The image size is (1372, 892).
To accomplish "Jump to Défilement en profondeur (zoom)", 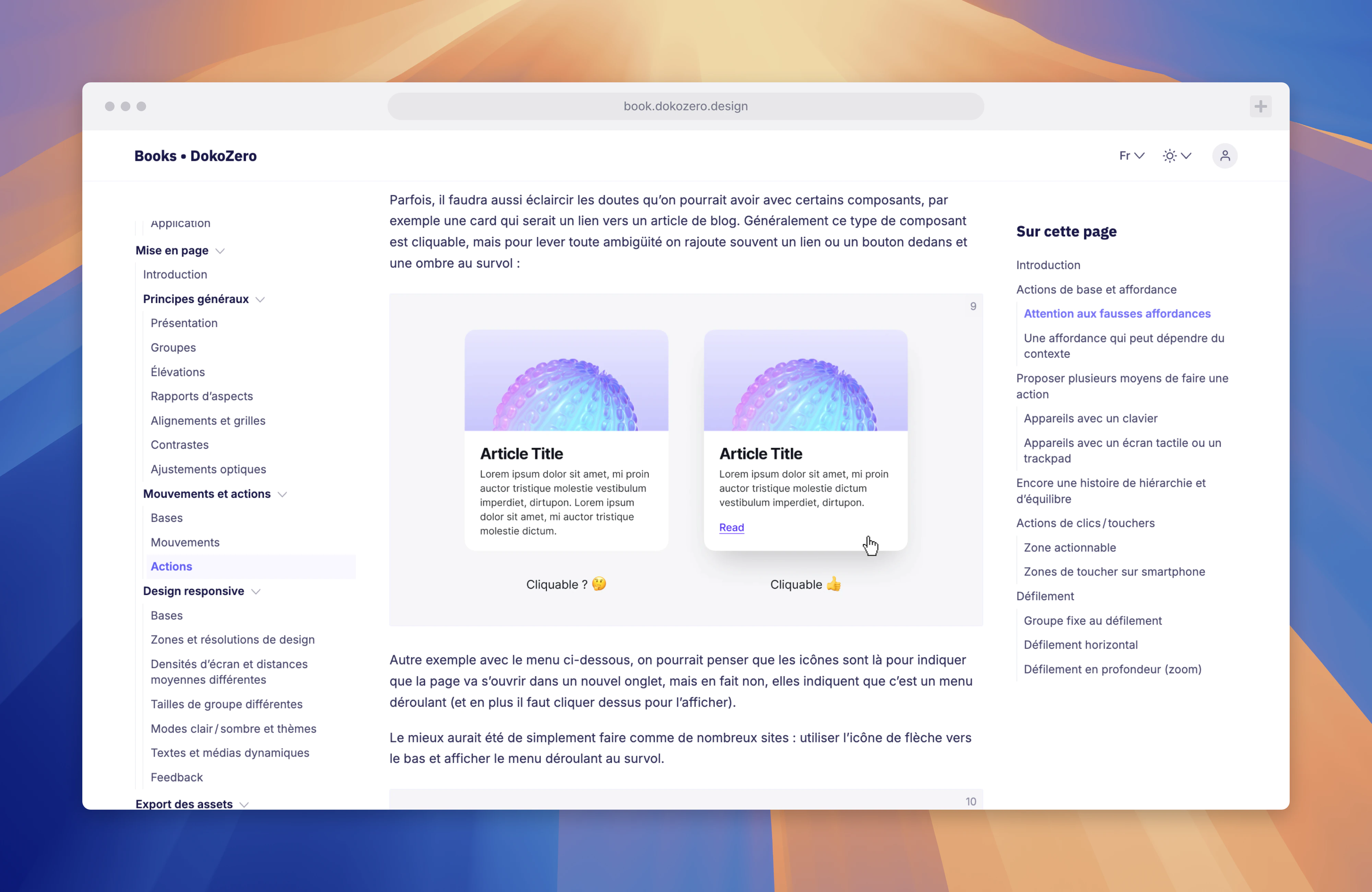I will pyautogui.click(x=1112, y=669).
